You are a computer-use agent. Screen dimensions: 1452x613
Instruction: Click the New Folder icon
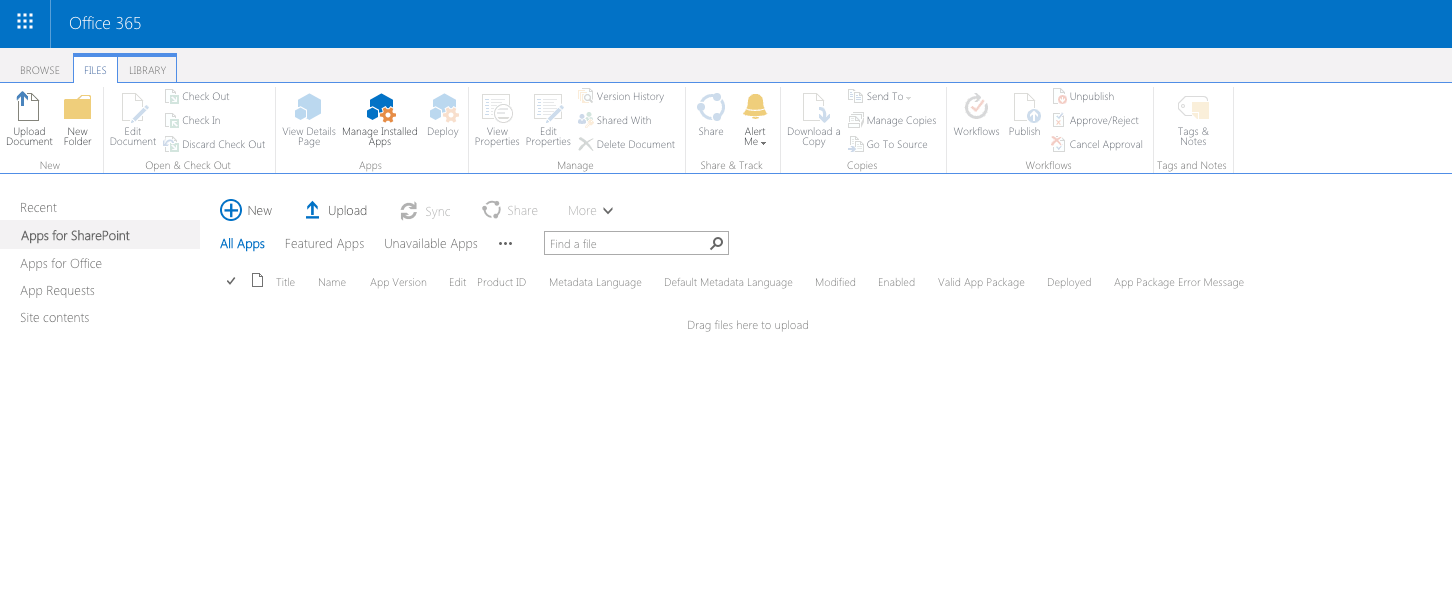point(77,116)
